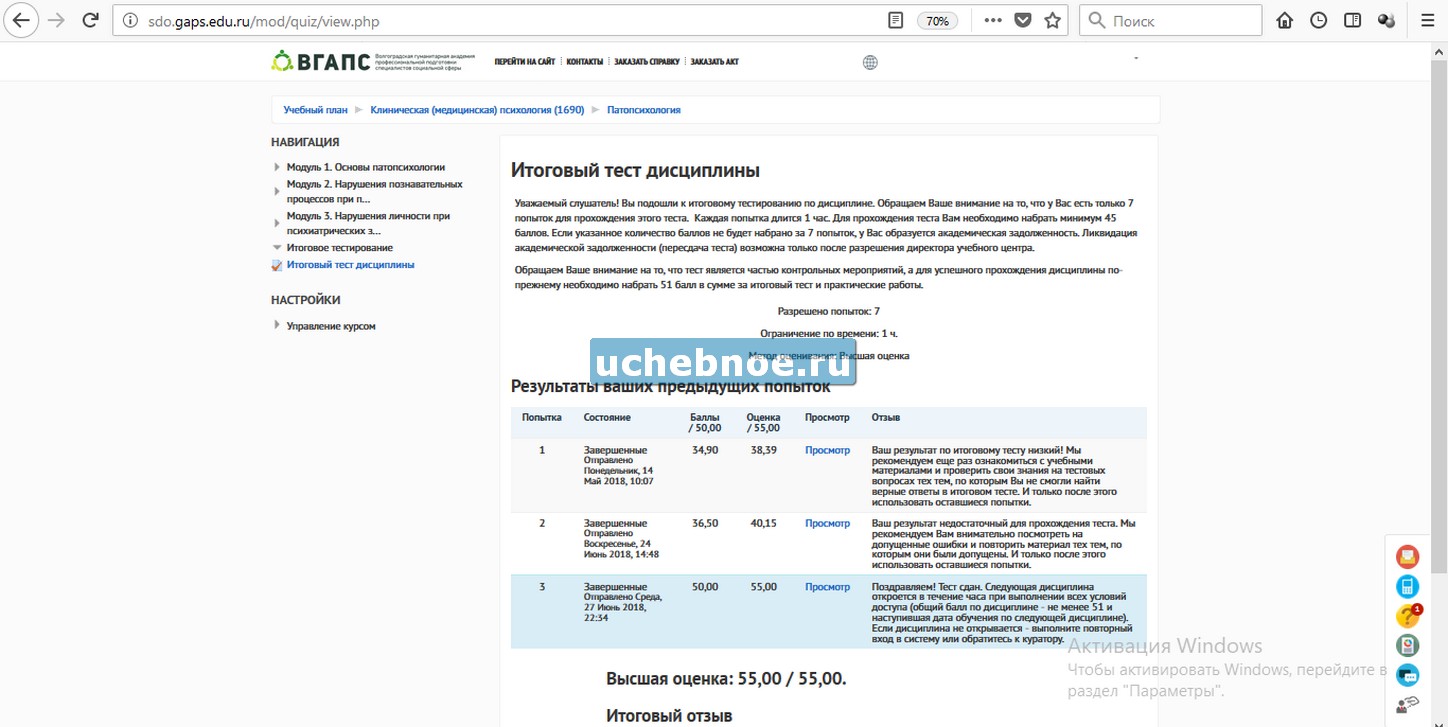Image resolution: width=1448 pixels, height=727 pixels.
Task: Click Высшая оценка: 55,00 / 55,00 text
Action: (726, 679)
